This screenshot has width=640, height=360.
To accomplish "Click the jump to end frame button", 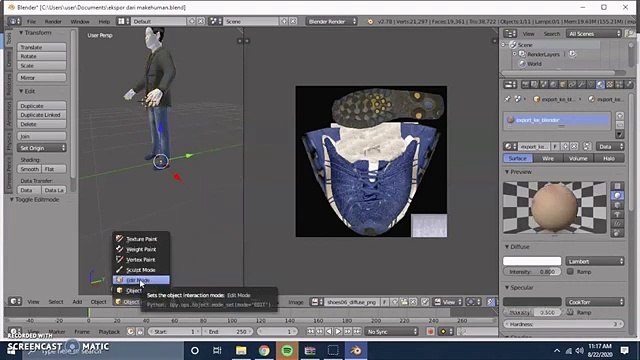I will tap(357, 332).
